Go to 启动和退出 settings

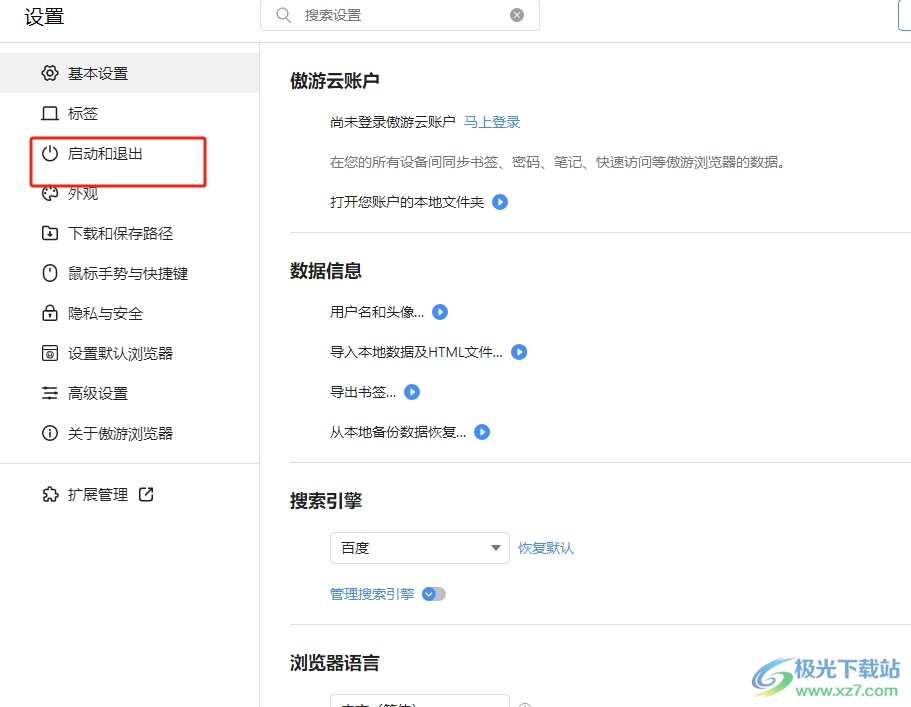pos(130,153)
